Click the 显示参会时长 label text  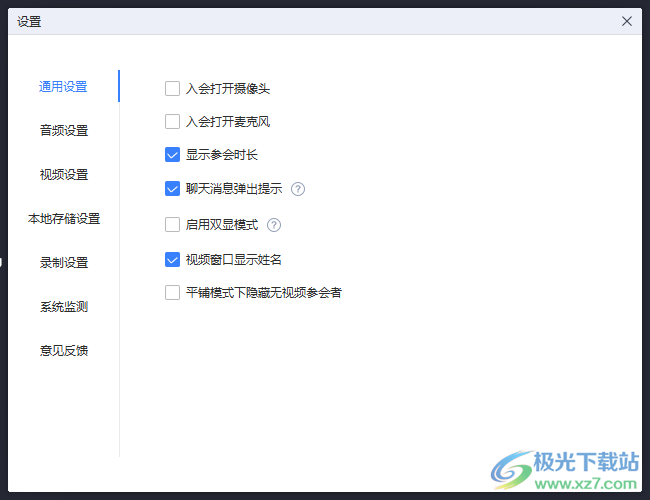(222, 155)
